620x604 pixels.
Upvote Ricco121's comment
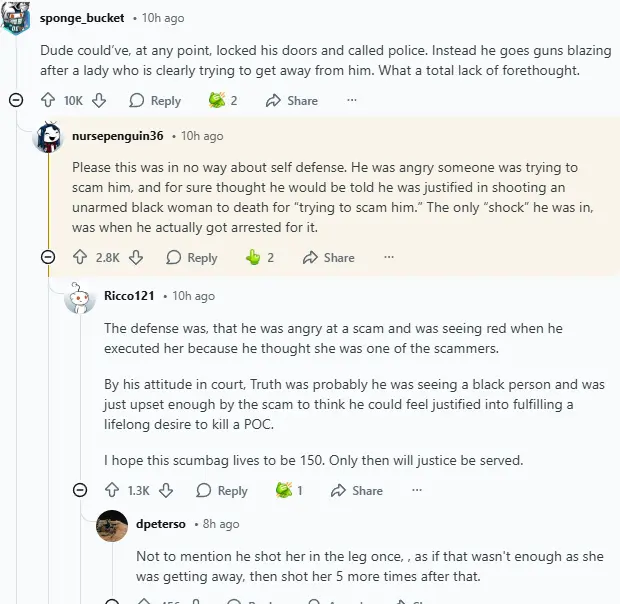[x=111, y=490]
